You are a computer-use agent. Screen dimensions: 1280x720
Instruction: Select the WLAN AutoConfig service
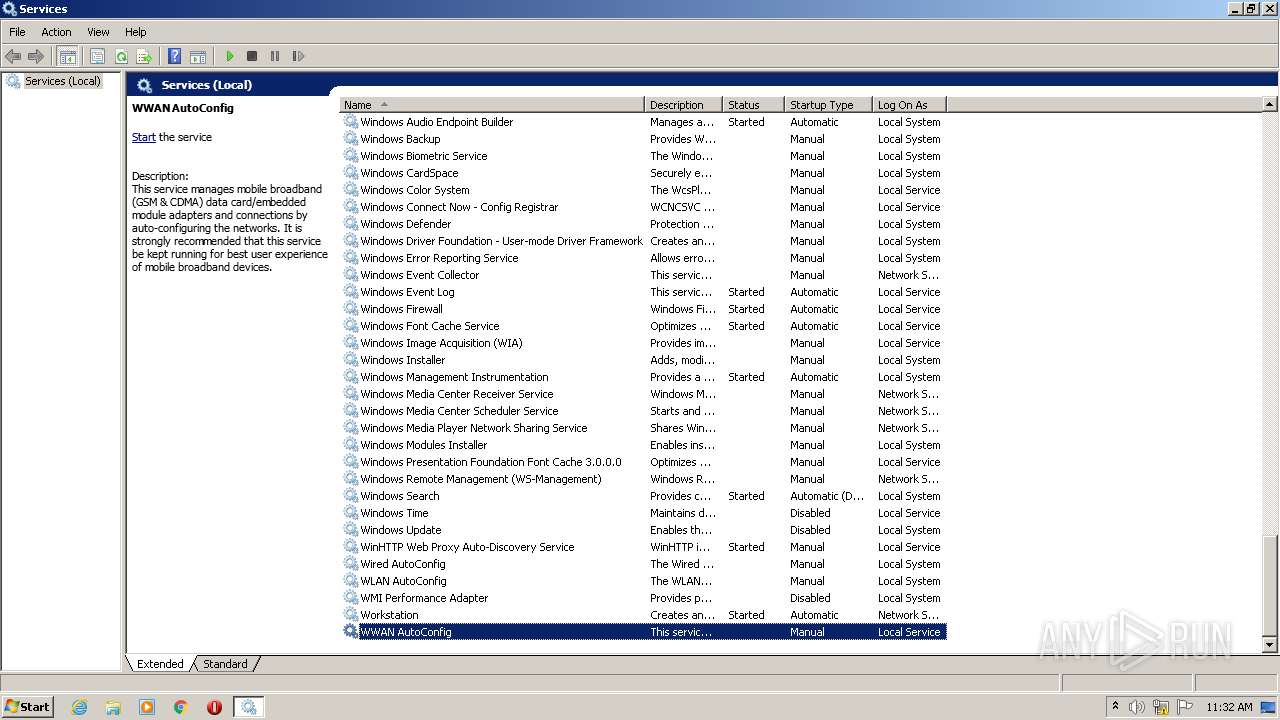point(643,581)
